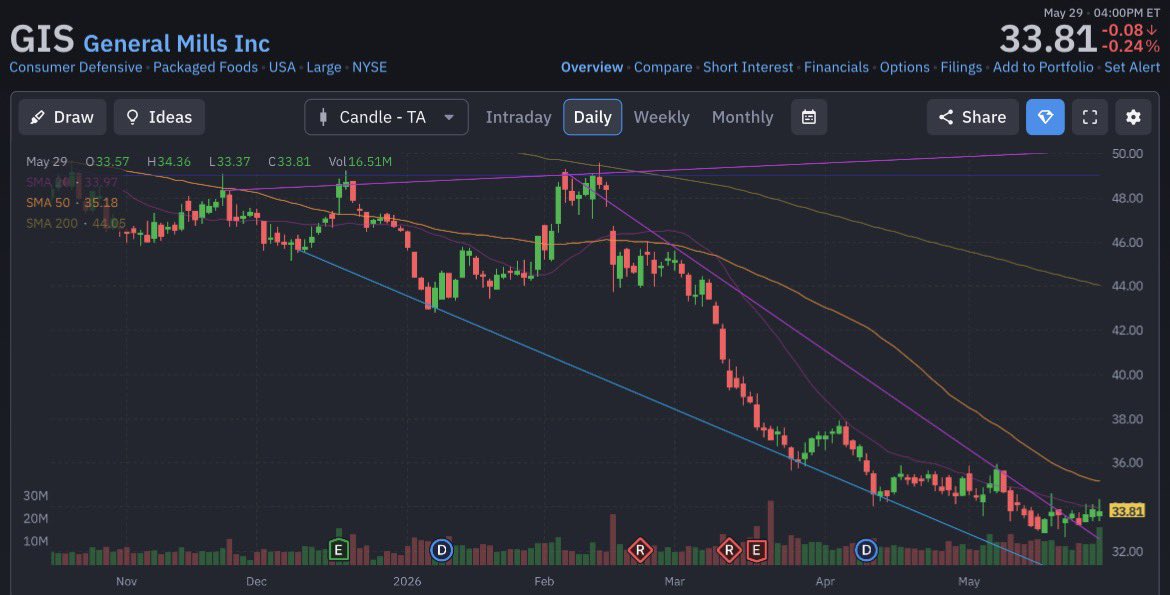1170x595 pixels.
Task: Click the blue dividend D marker in April
Action: click(x=866, y=551)
